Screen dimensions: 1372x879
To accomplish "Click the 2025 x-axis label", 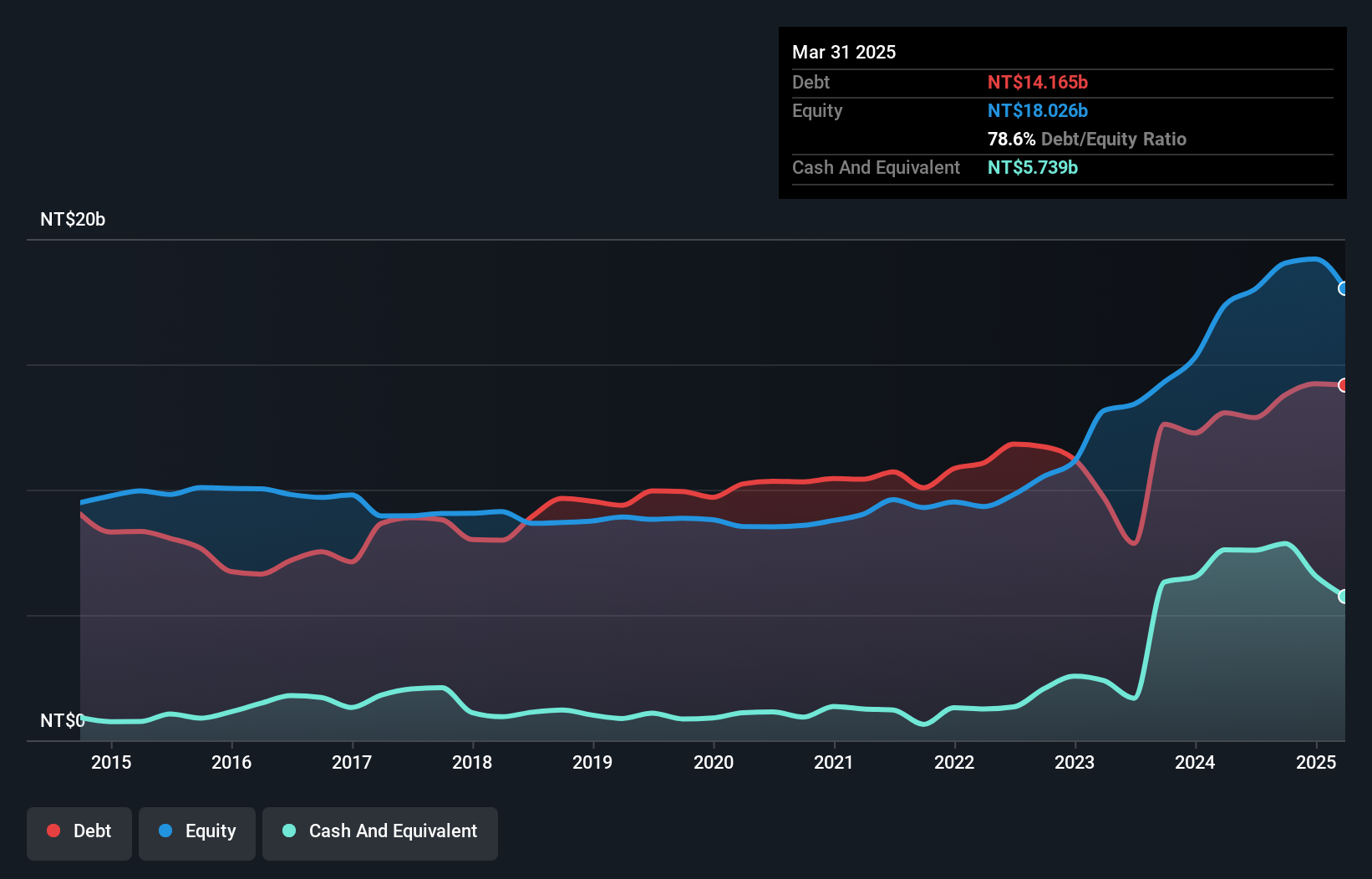I will (1316, 762).
